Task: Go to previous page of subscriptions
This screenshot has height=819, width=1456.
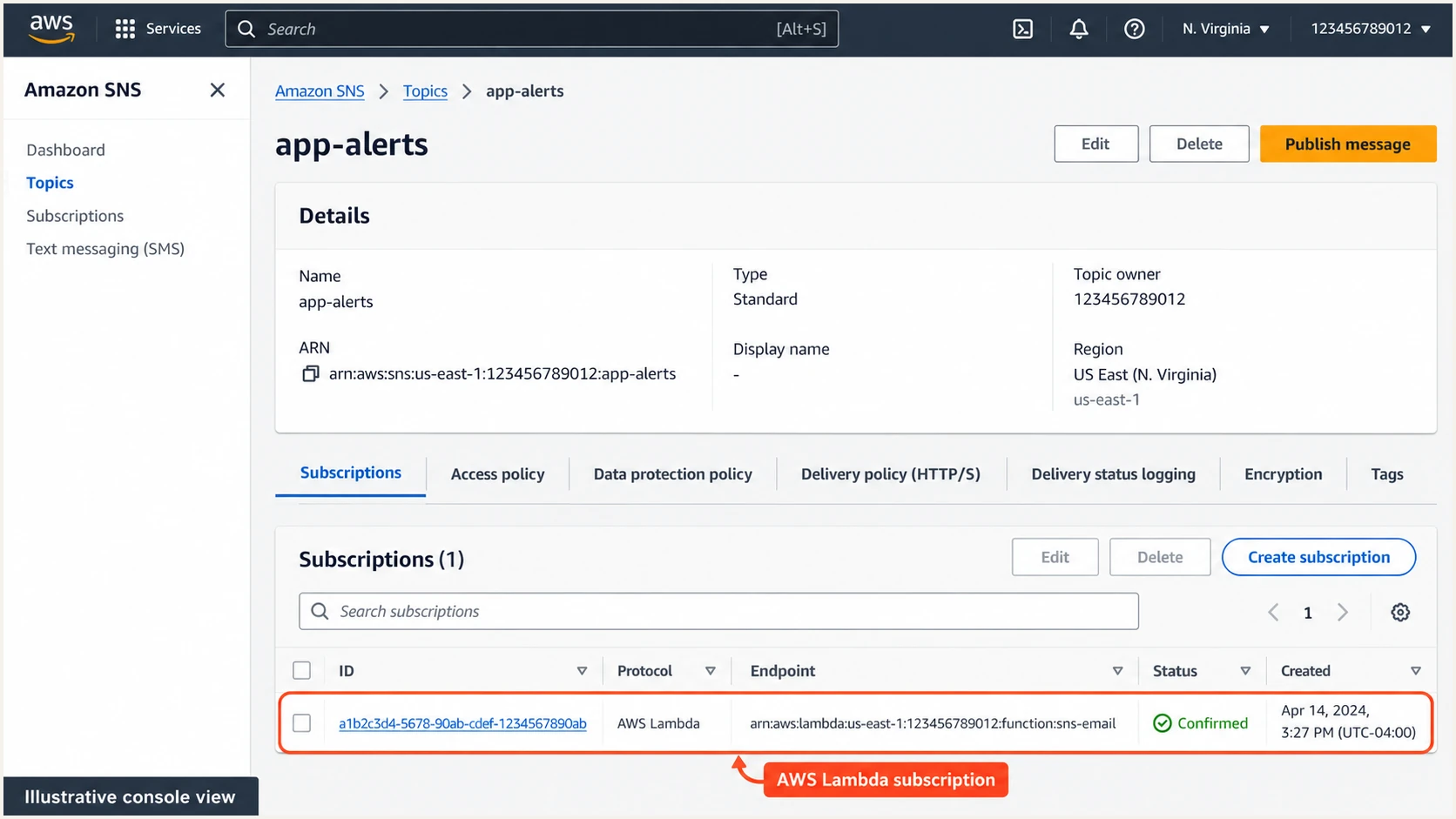Action: tap(1273, 612)
